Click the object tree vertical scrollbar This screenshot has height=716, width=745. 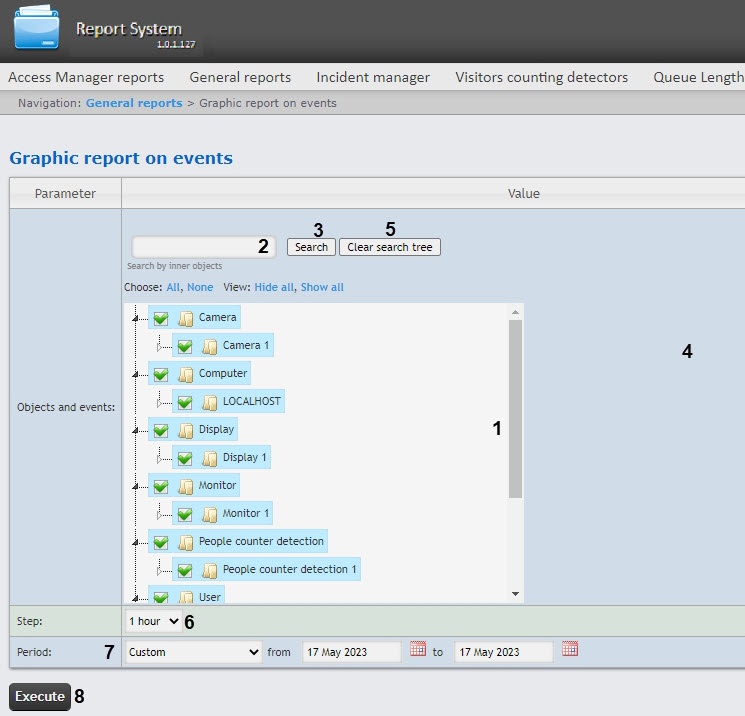pos(515,410)
